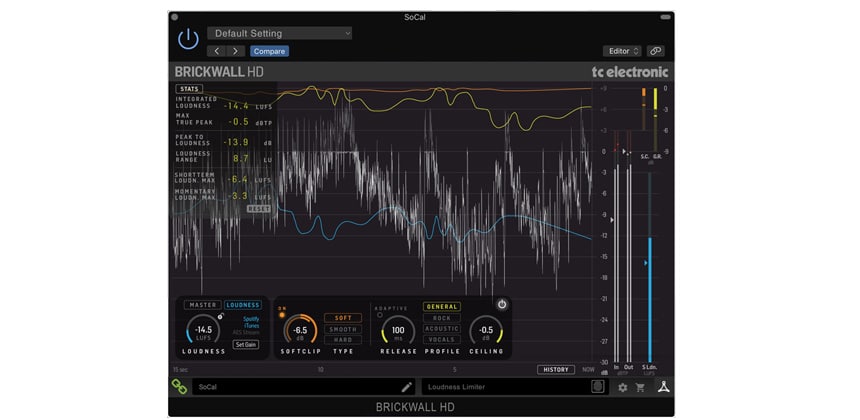Go to previous preset arrow
The height and width of the screenshot is (420, 860).
tap(217, 51)
